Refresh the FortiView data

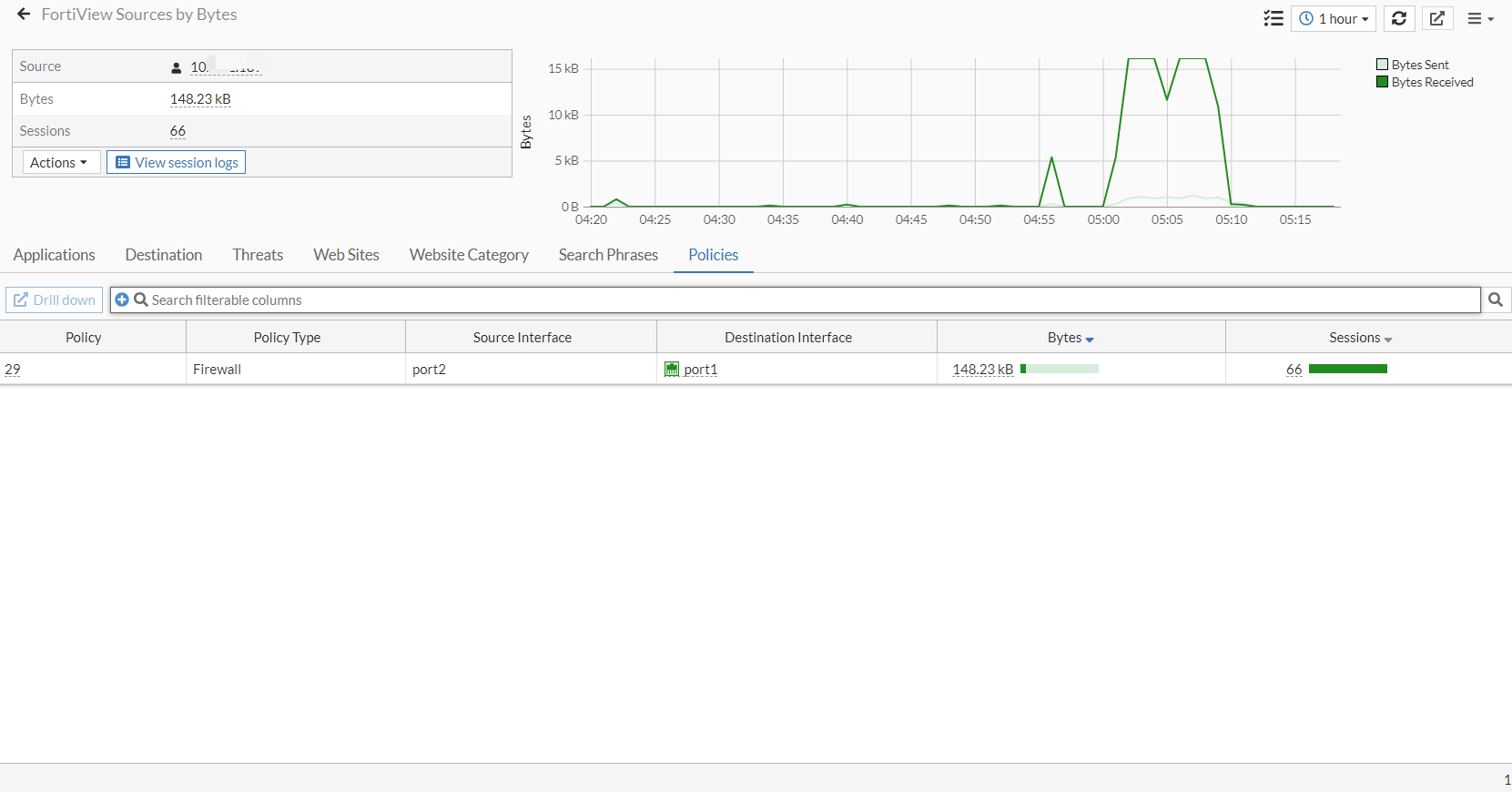[1399, 18]
